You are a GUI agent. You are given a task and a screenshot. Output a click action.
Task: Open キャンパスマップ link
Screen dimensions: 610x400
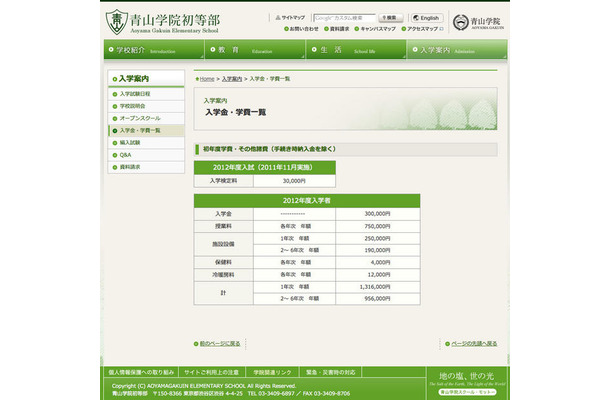[x=375, y=29]
